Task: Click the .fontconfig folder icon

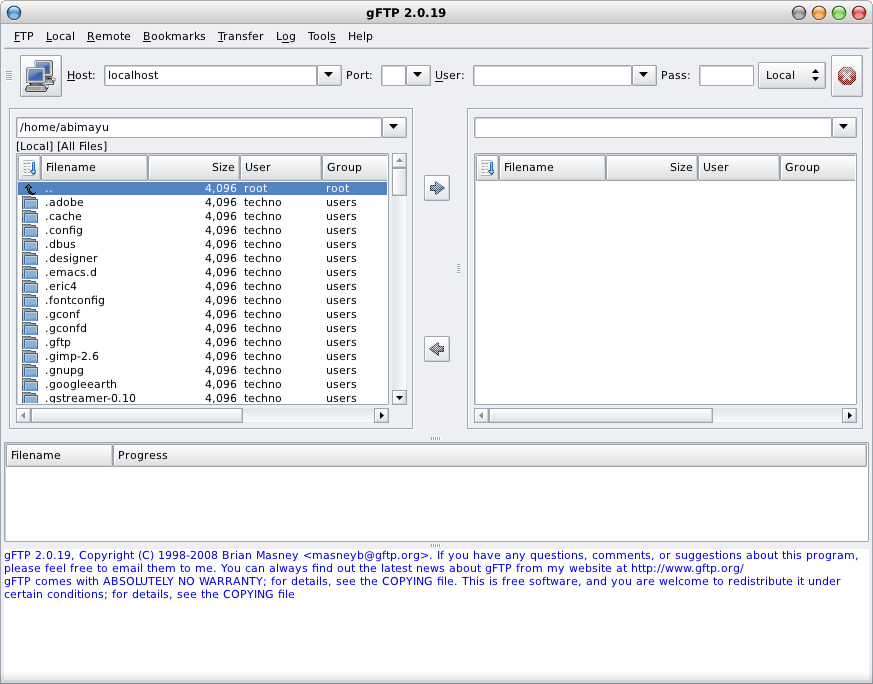Action: [x=30, y=301]
